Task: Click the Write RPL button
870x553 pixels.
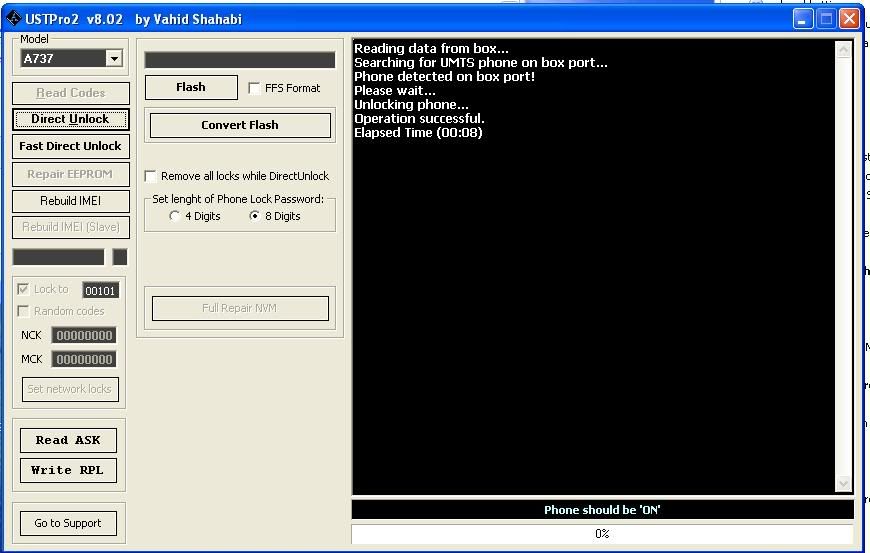Action: pos(68,470)
